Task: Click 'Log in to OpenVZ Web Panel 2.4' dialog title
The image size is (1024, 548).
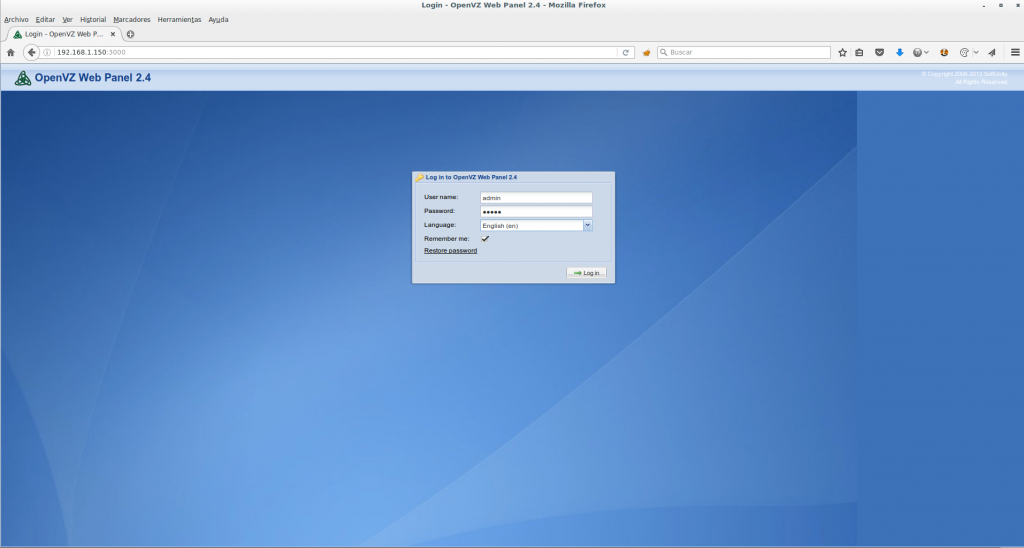Action: [471, 177]
